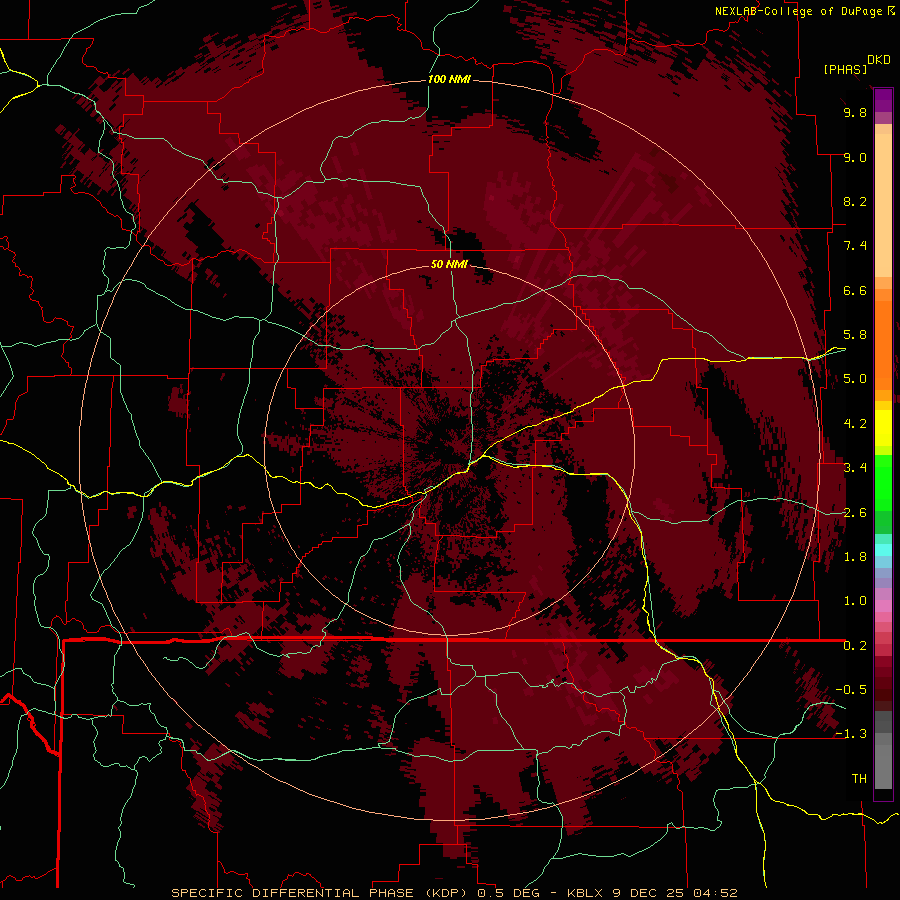Pick the bright yellow color bar segment

tap(883, 428)
